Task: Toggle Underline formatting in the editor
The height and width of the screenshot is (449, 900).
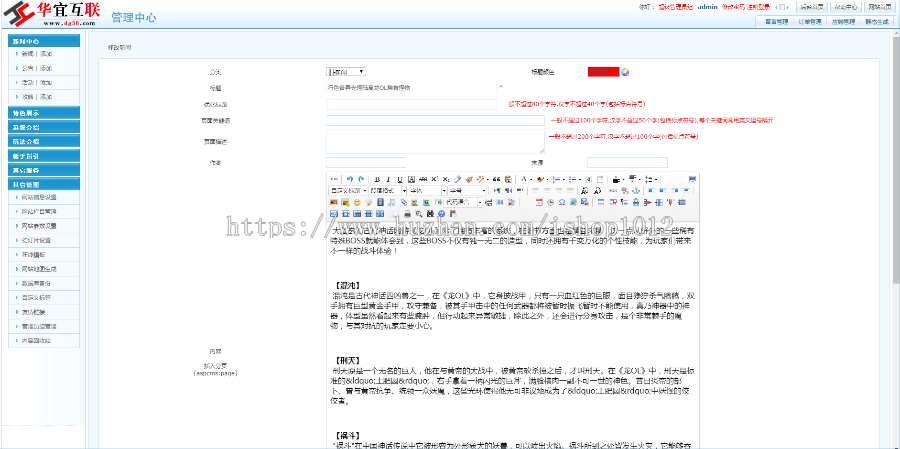Action: (x=400, y=179)
